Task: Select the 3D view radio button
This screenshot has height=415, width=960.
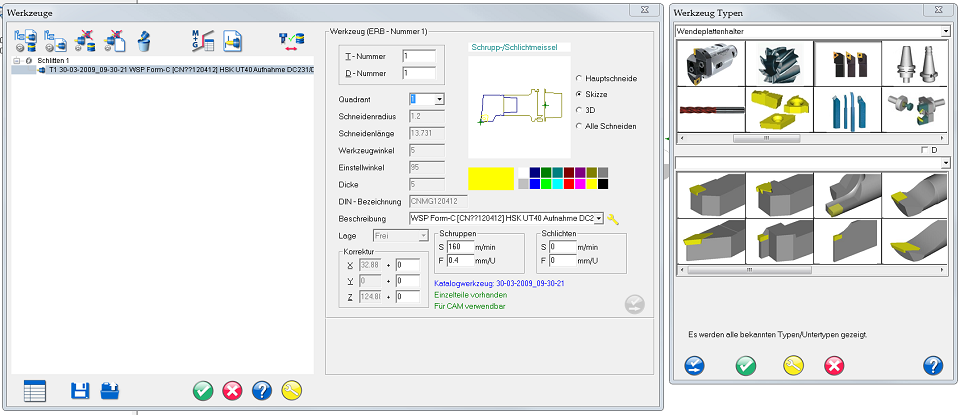Action: click(x=579, y=110)
